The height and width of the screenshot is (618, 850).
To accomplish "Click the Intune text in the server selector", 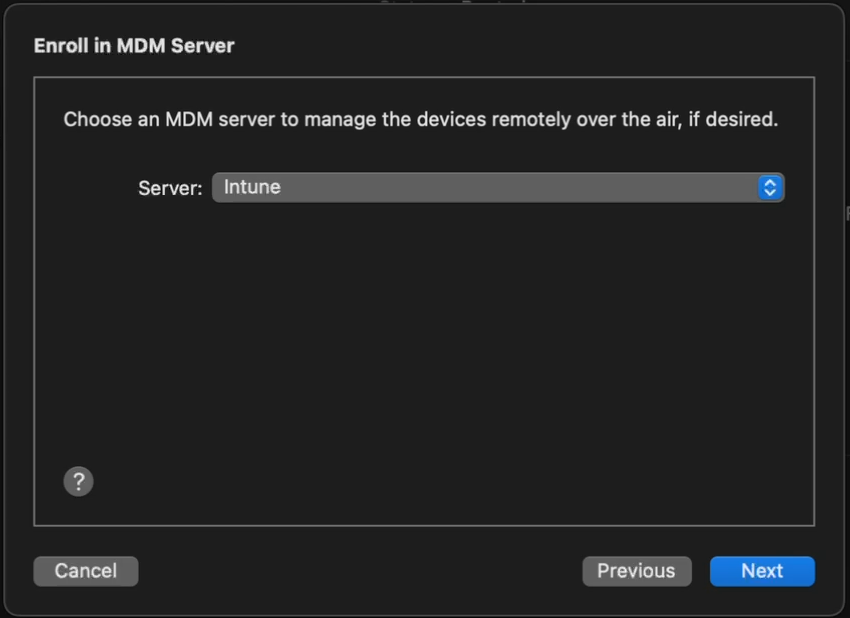I will tap(252, 187).
